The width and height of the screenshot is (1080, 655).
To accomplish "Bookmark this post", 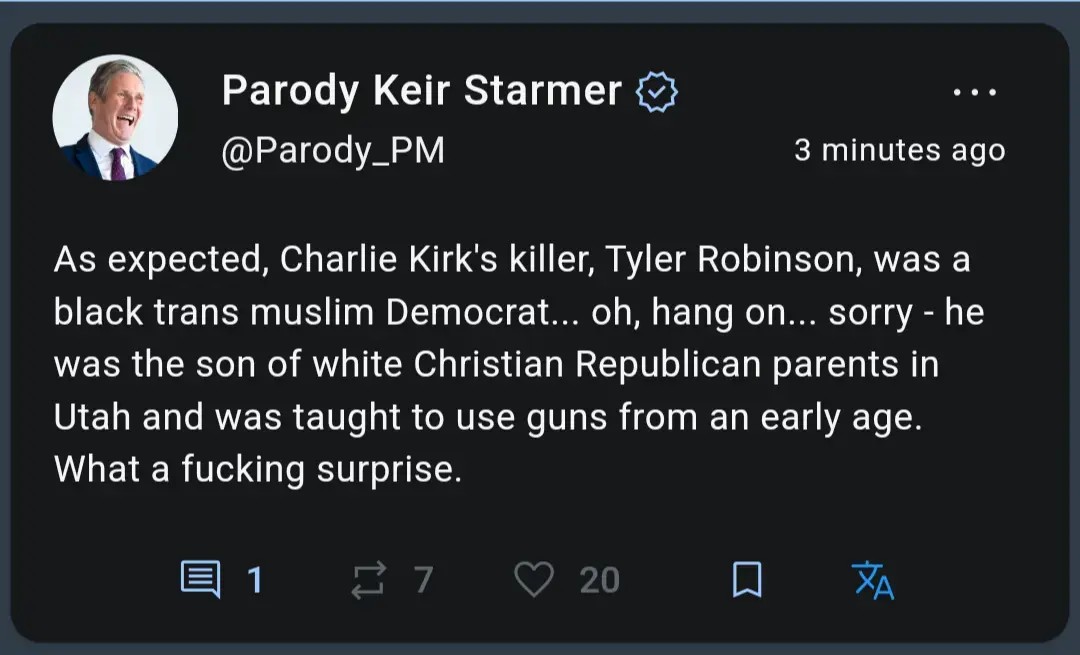I will (x=747, y=579).
